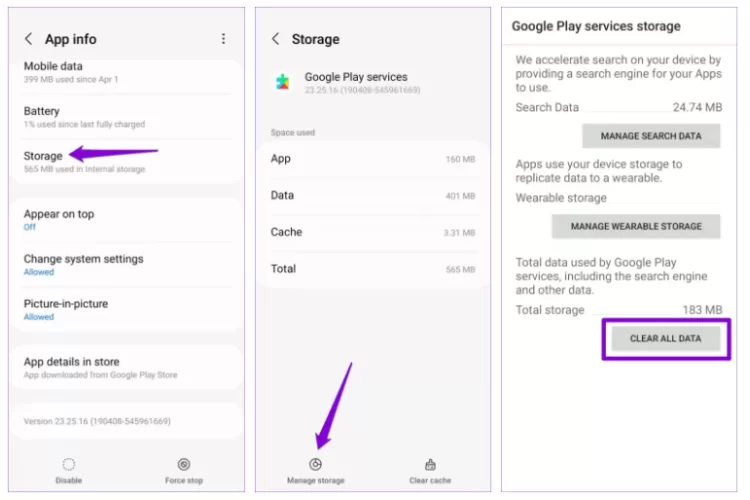The image size is (750, 500).
Task: Open the Mobile data settings
Action: tap(131, 72)
